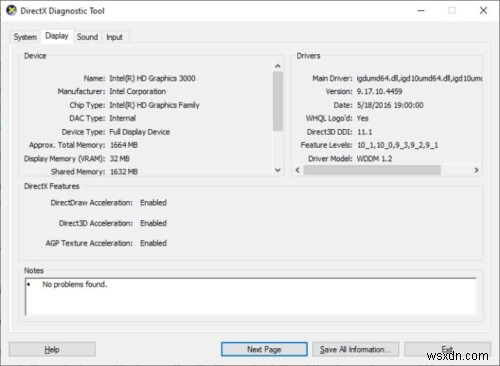
Task: Click the driver version '9.17.10.4459'
Action: coord(379,91)
